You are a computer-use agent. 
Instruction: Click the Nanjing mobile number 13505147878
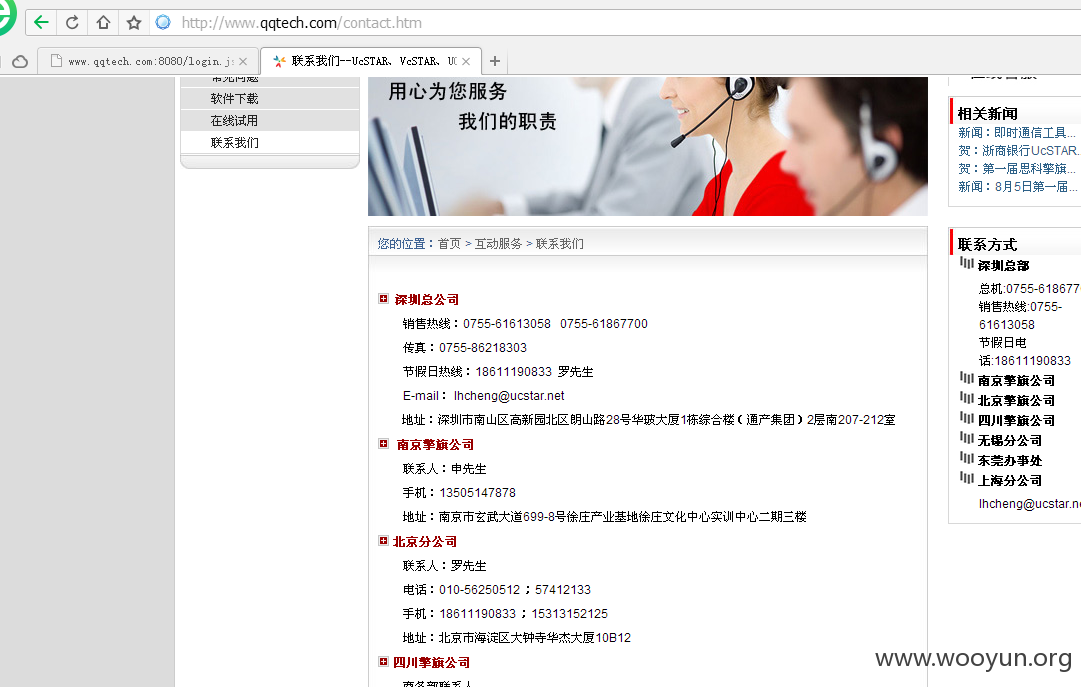[478, 492]
